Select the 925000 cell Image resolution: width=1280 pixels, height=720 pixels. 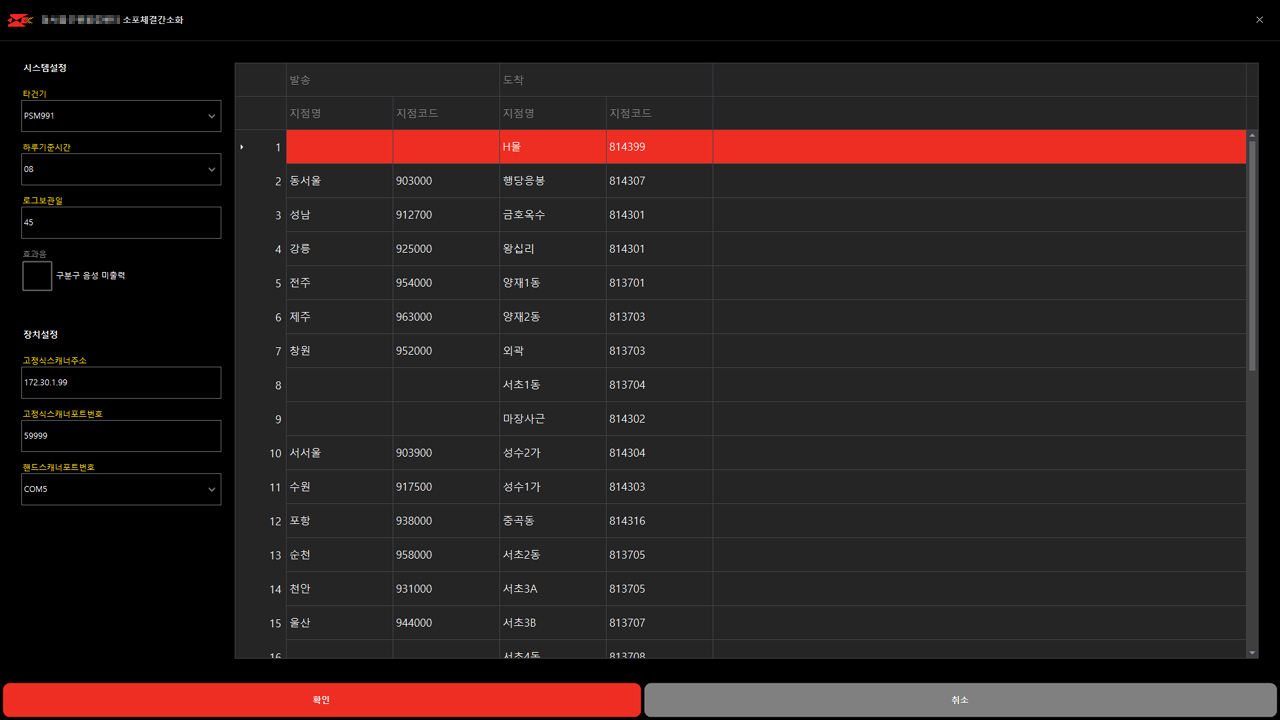click(446, 249)
